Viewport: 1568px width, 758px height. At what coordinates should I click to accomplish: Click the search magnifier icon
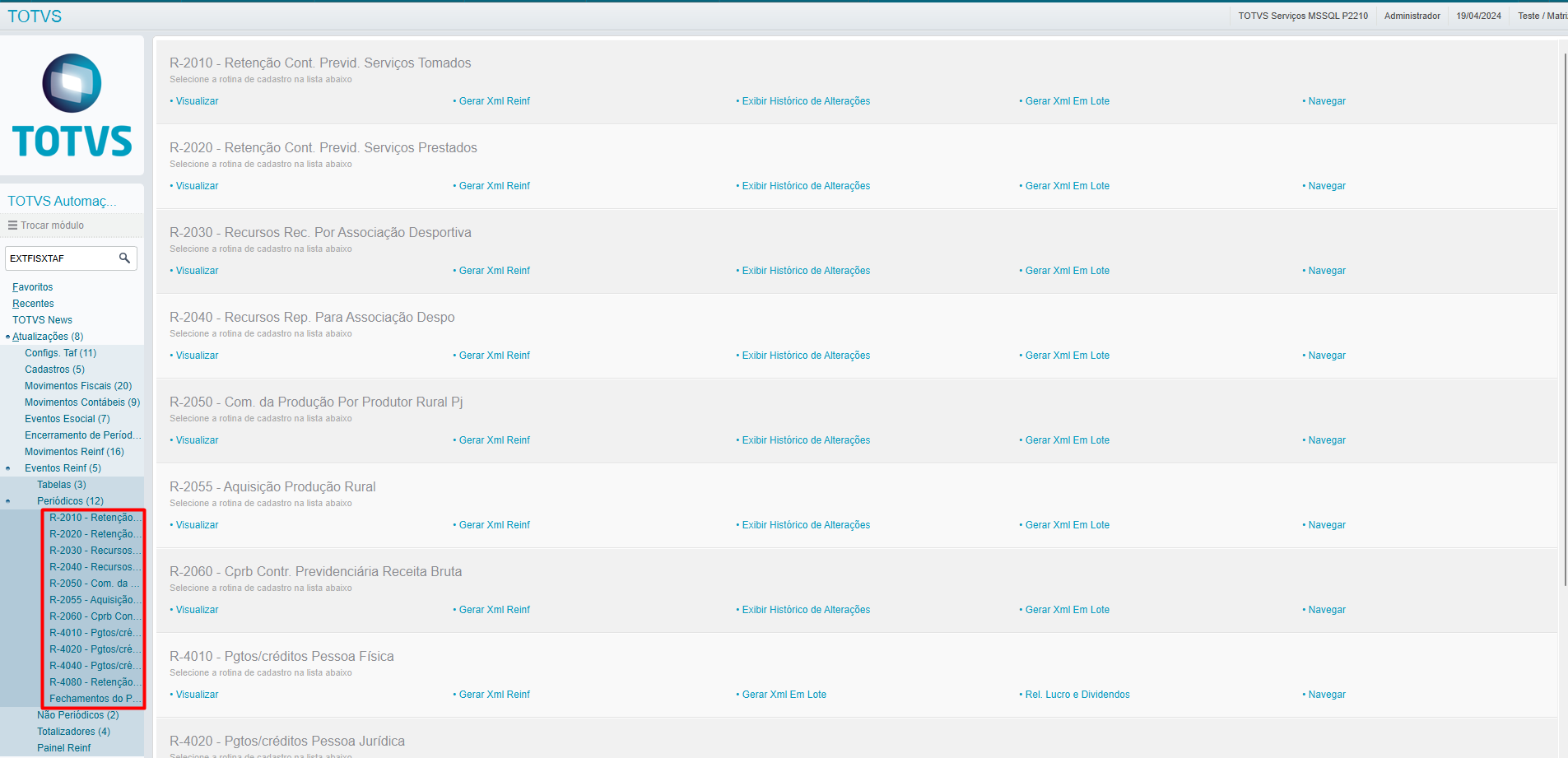tap(124, 258)
